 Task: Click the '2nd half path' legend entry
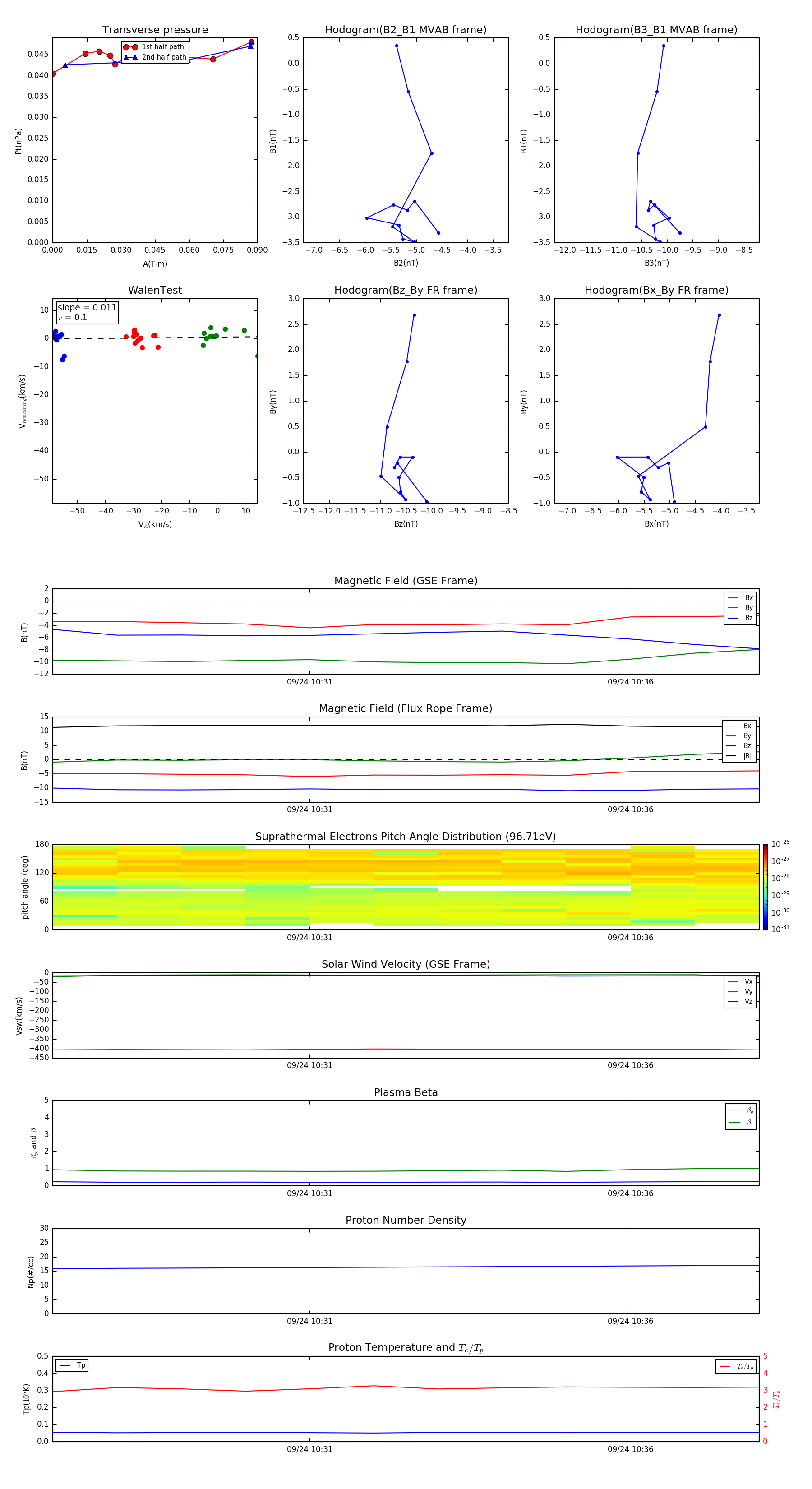tap(155, 57)
